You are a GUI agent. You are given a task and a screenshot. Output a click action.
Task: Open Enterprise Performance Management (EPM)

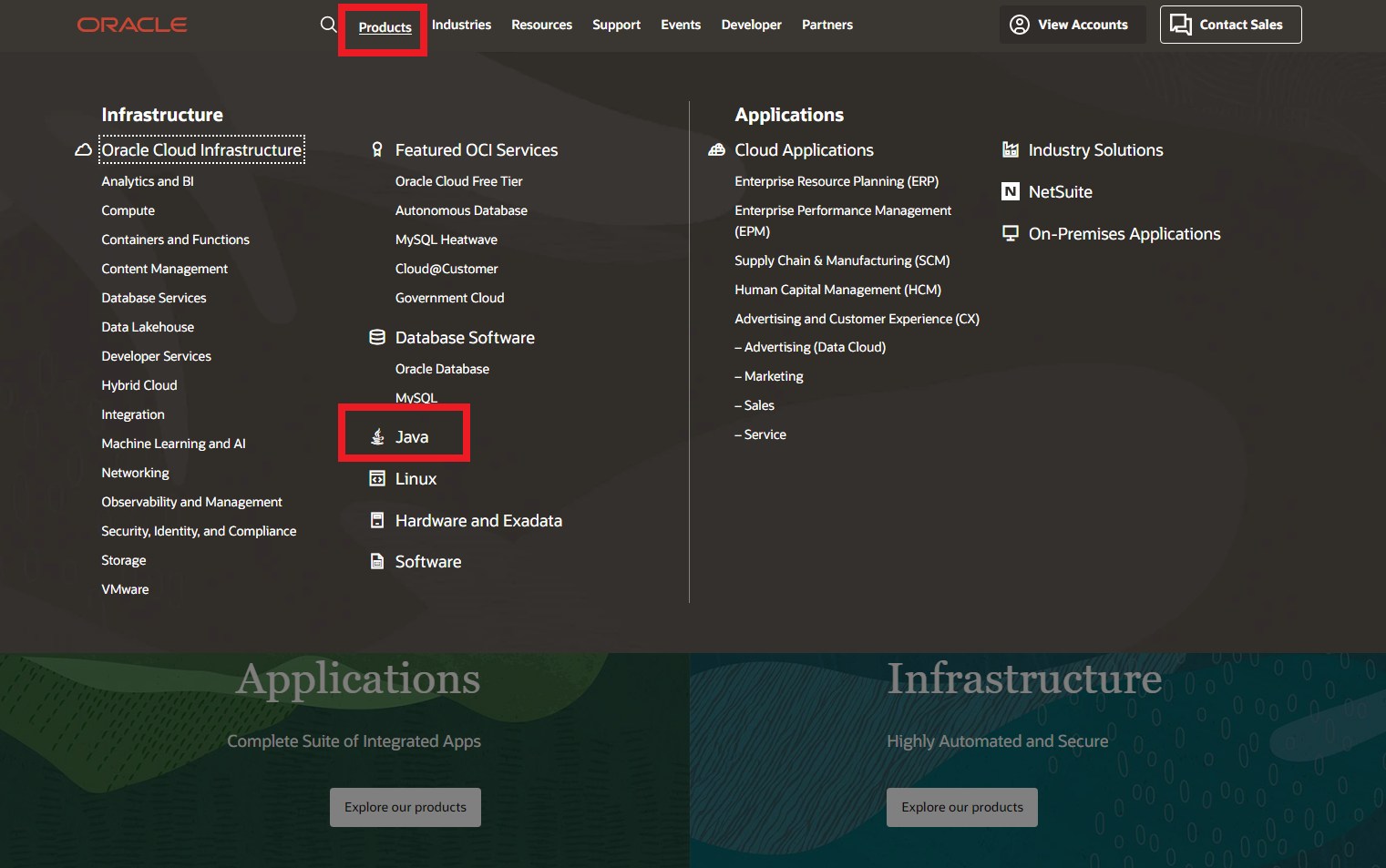pos(843,220)
